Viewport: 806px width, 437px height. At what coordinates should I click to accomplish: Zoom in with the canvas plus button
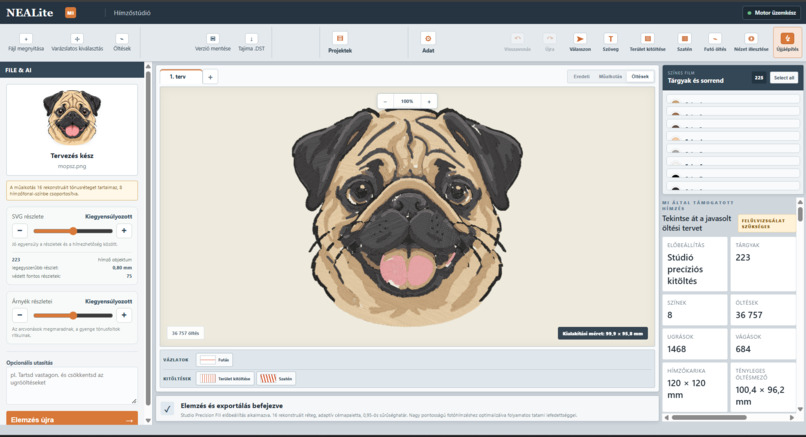pos(429,101)
